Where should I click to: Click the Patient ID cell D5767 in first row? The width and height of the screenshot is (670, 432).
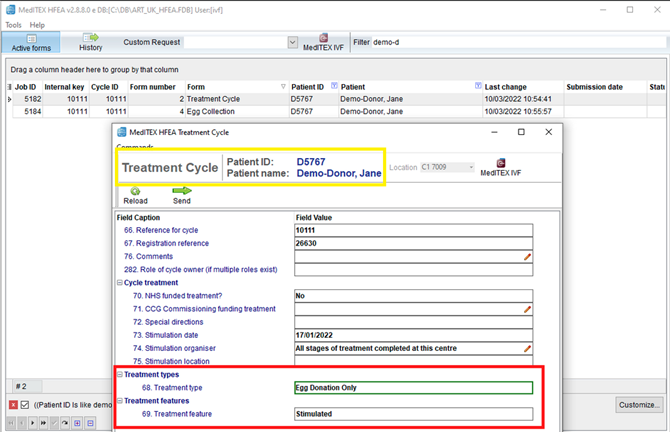click(314, 99)
